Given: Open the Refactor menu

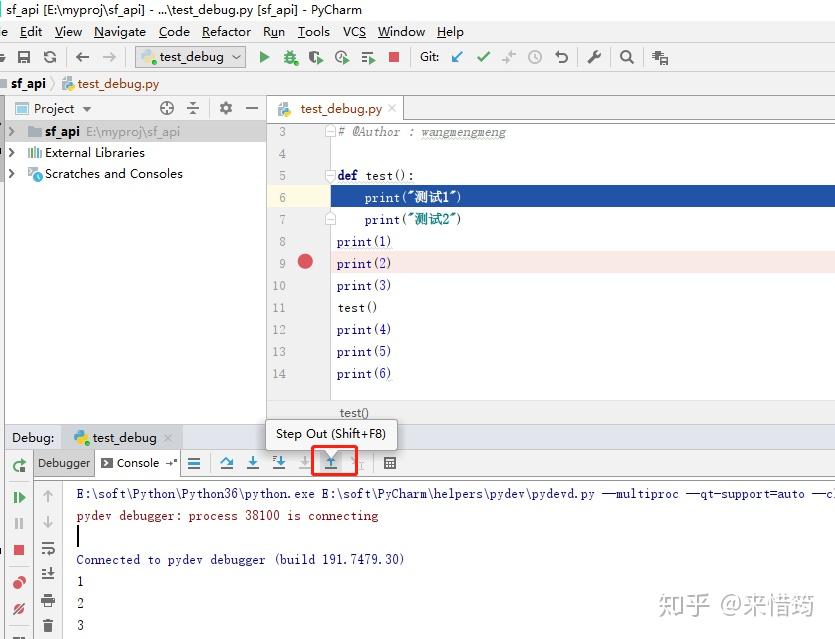Looking at the screenshot, I should [226, 32].
